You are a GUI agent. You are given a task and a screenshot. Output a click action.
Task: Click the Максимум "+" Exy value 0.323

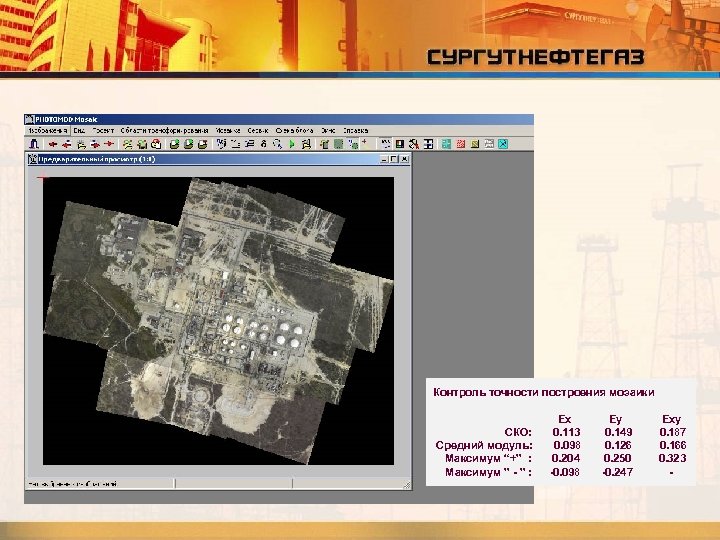tap(672, 458)
